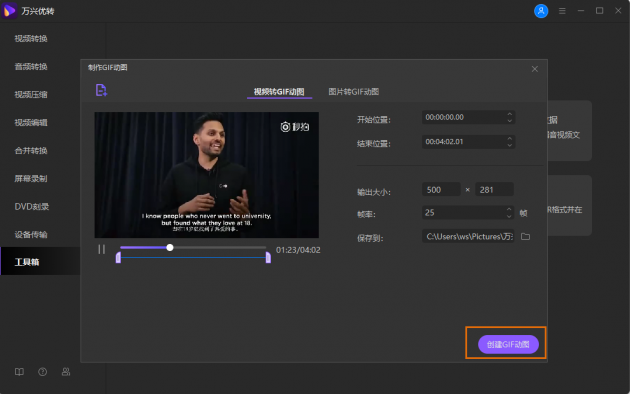Switch to 图片转GIF动图 tab
The image size is (630, 394).
click(x=354, y=92)
